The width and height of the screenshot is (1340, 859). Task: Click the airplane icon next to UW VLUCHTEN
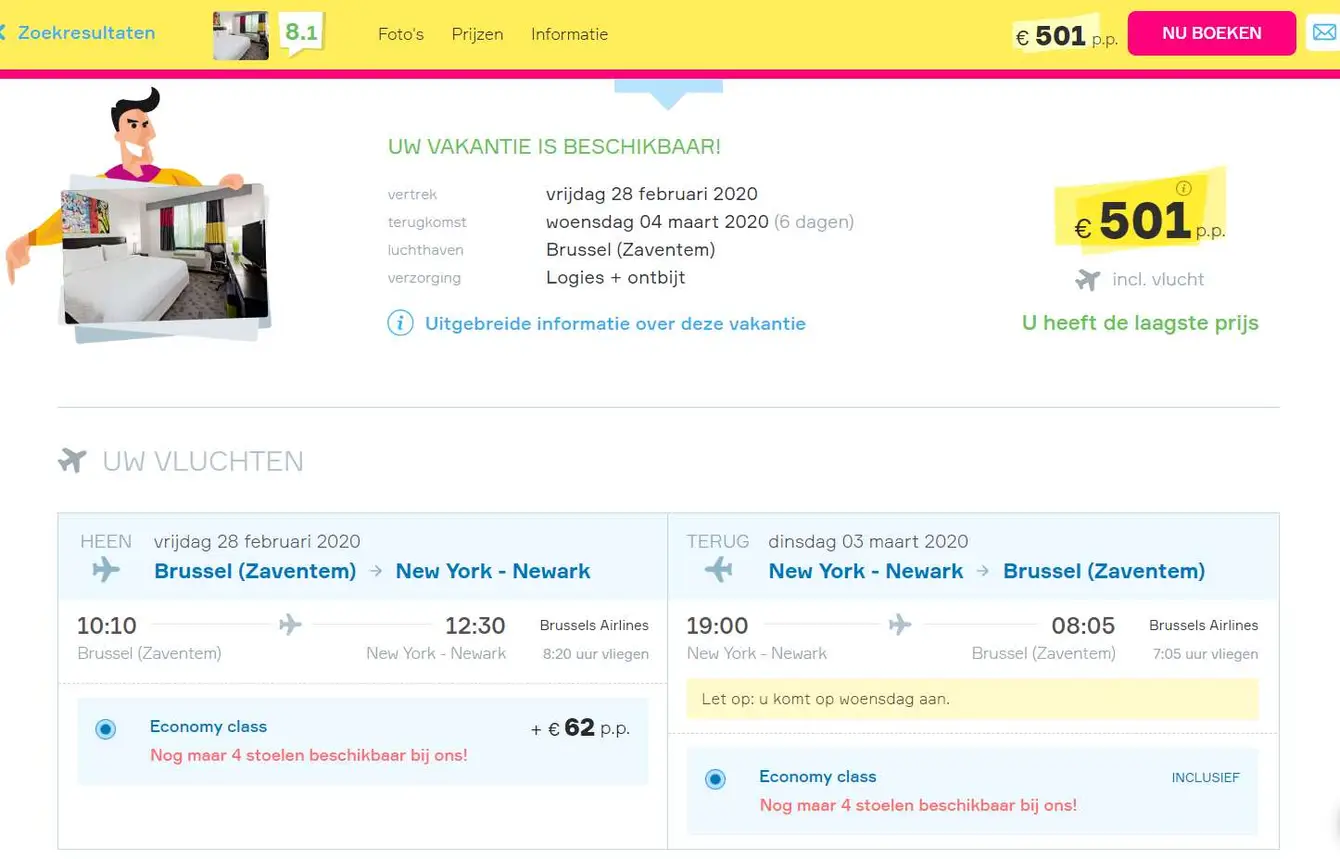(x=72, y=461)
